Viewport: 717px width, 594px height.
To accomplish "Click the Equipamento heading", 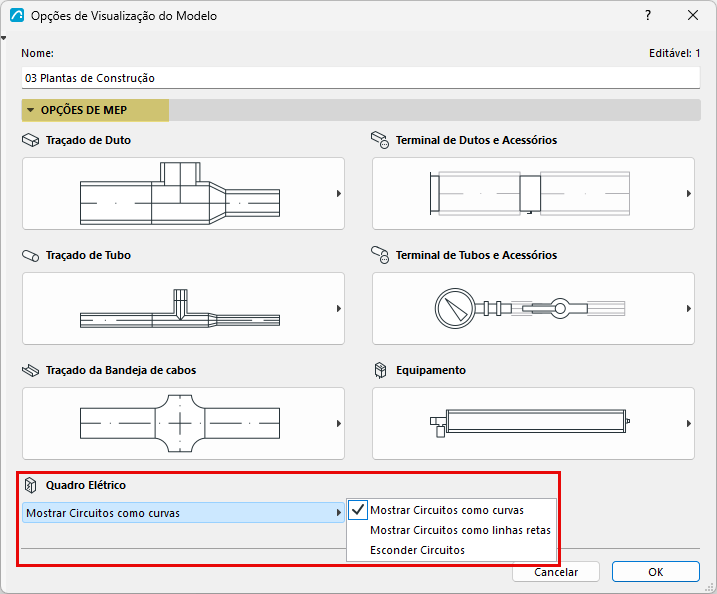I will coord(431,370).
